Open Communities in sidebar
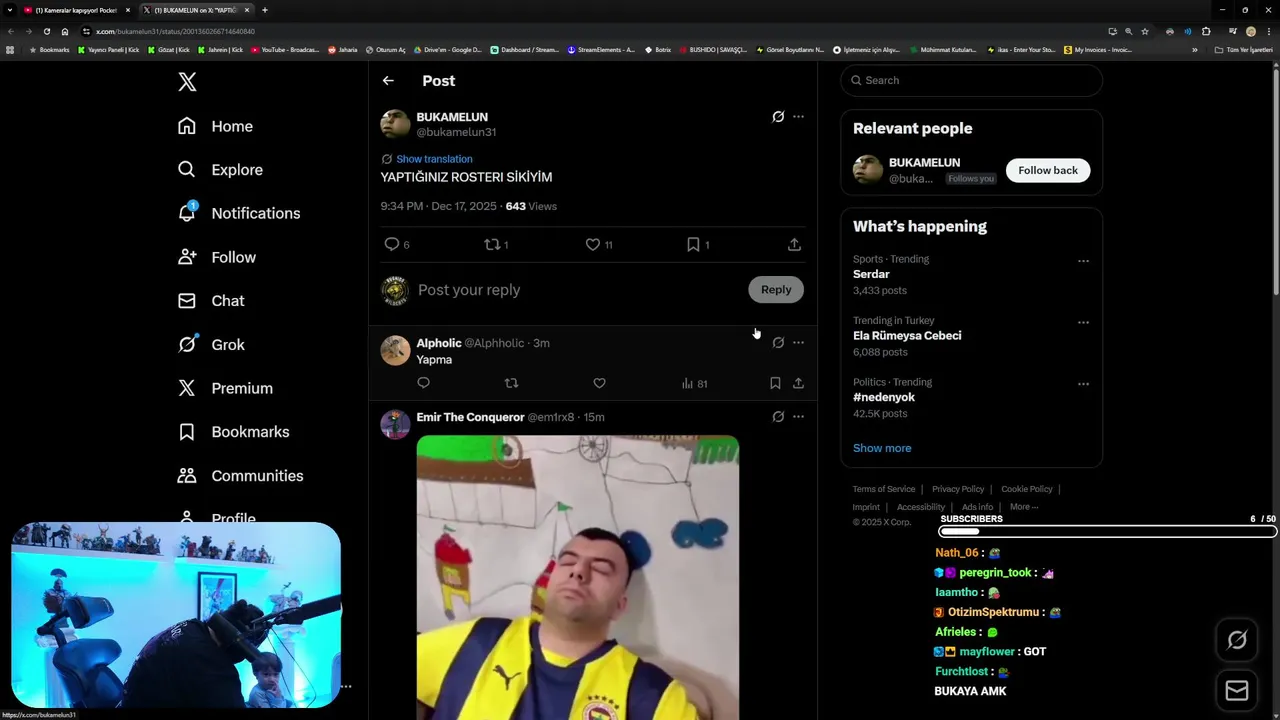1280x720 pixels. click(x=240, y=476)
